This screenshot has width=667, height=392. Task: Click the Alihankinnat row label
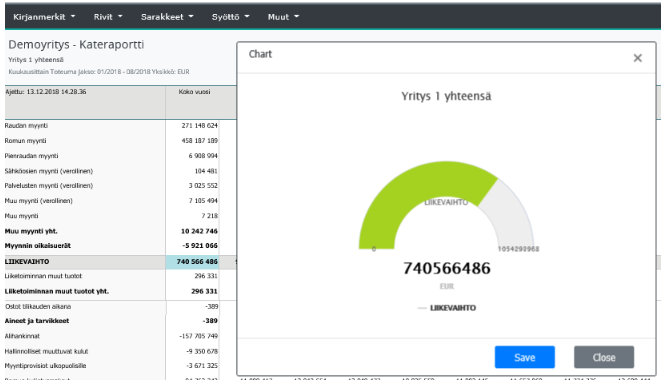pos(22,336)
